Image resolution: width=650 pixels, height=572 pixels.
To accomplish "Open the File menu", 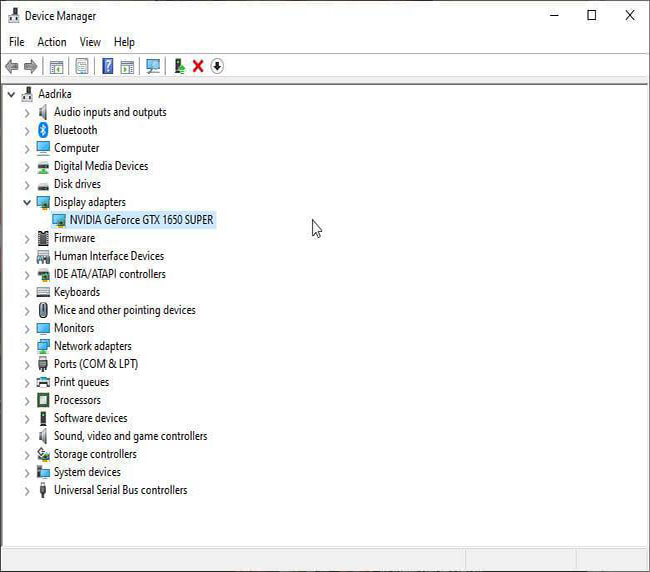I will (16, 42).
